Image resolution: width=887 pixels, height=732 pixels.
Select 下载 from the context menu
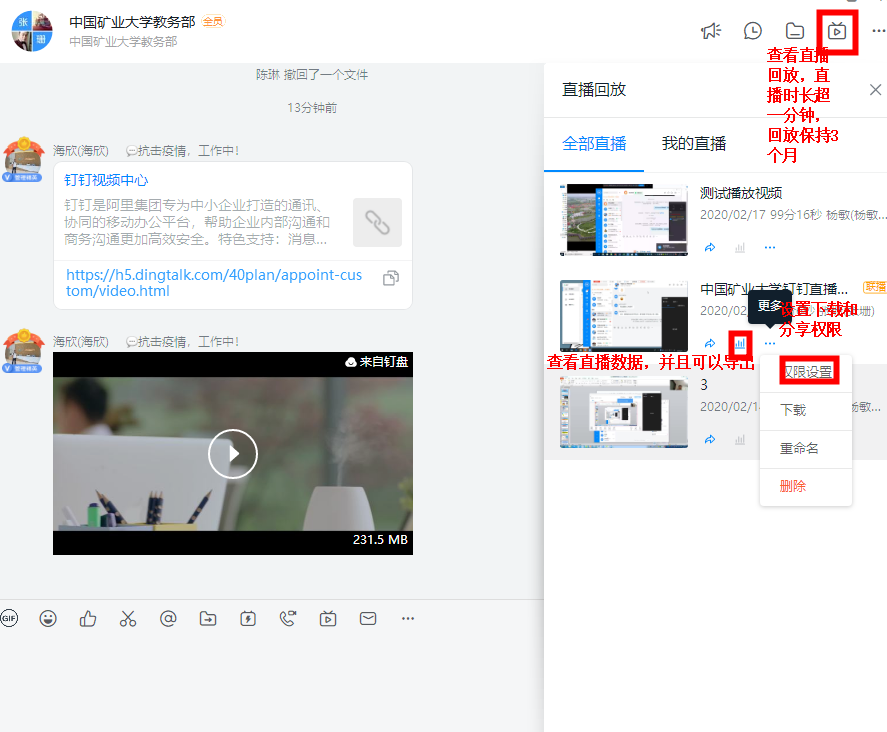(x=793, y=410)
